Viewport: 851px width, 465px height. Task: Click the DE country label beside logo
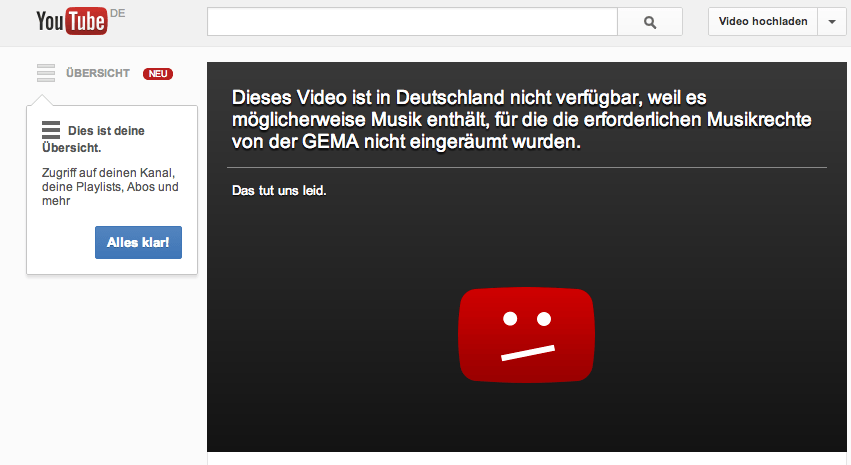pos(117,14)
